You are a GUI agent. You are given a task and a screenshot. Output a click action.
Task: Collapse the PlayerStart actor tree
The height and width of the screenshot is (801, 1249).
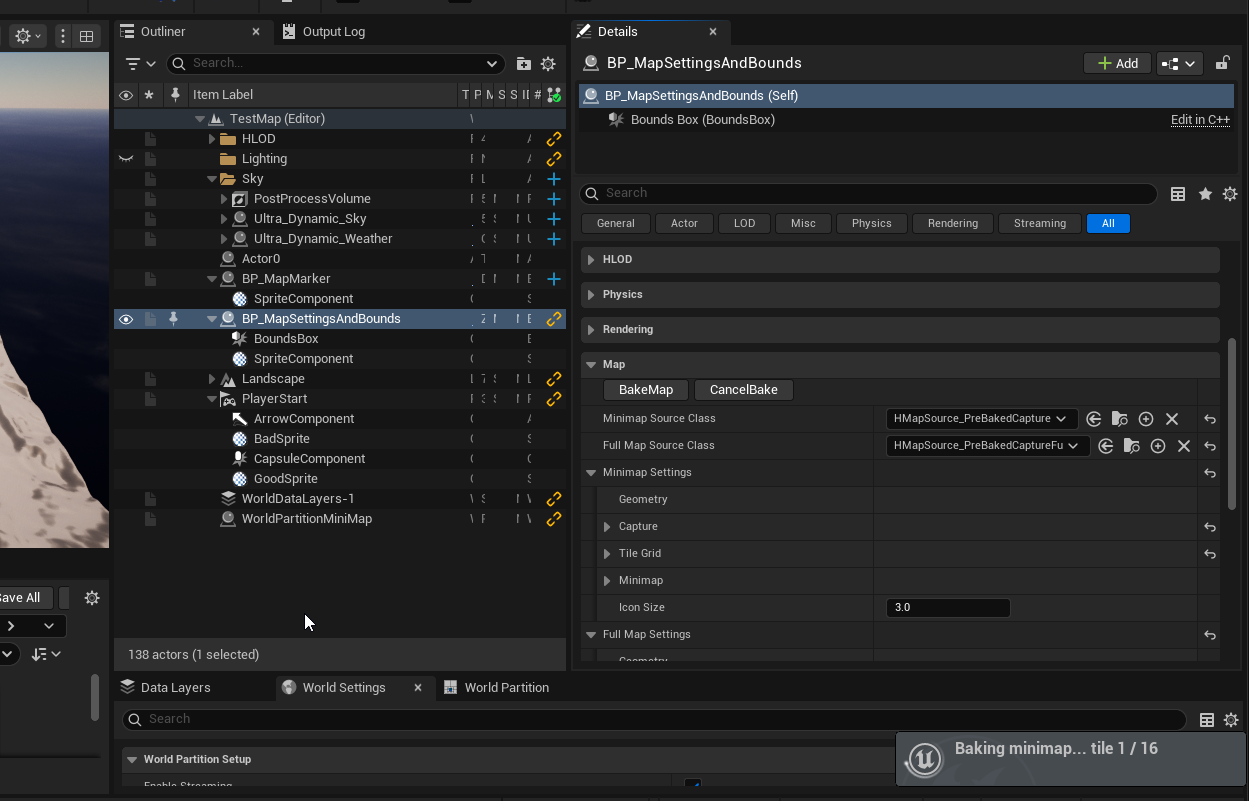[212, 399]
